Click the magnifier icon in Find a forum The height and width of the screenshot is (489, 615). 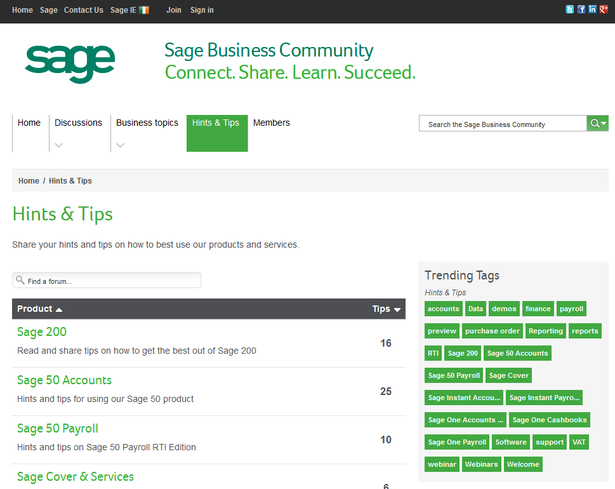[20, 280]
